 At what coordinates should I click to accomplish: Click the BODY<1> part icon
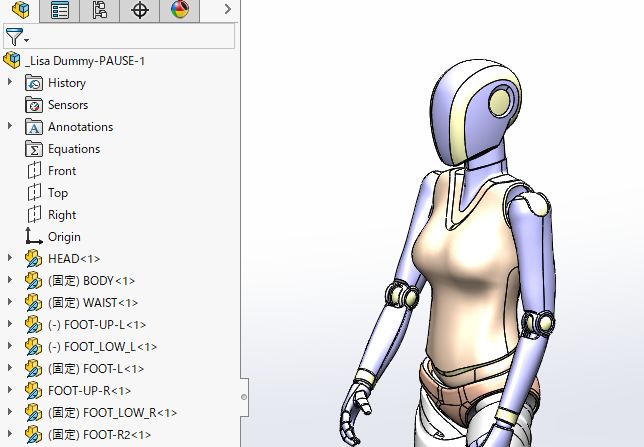click(x=33, y=281)
